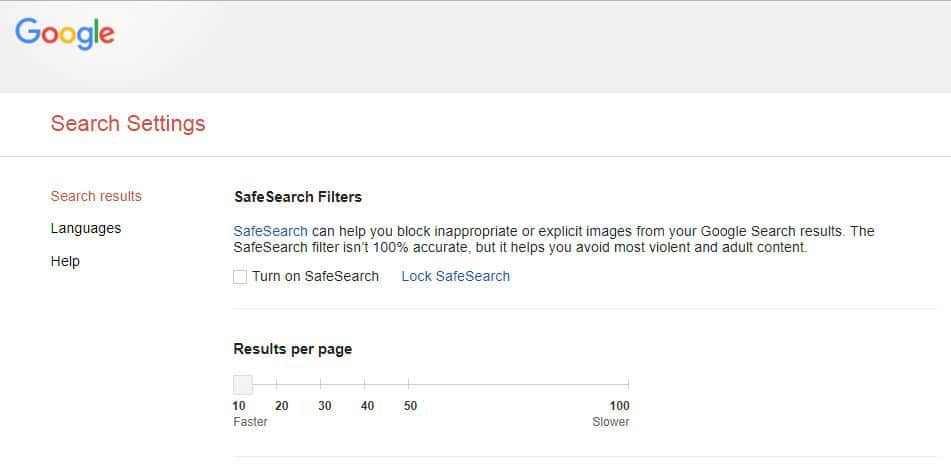Click the slider tick for 40 results
The height and width of the screenshot is (468, 951).
tap(365, 384)
